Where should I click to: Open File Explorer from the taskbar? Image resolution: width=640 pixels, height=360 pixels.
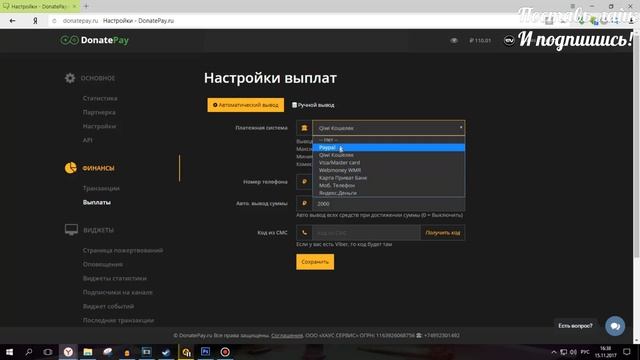pos(88,352)
